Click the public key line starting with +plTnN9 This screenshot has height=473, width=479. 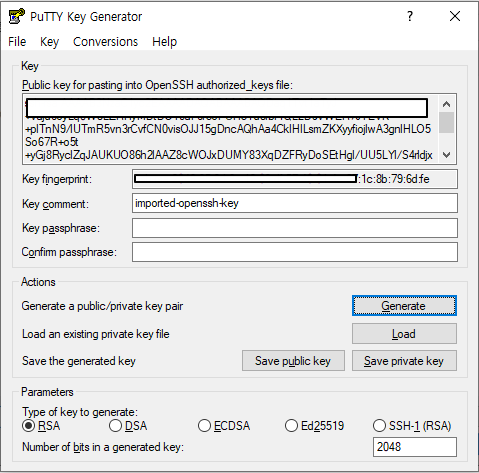(228, 129)
